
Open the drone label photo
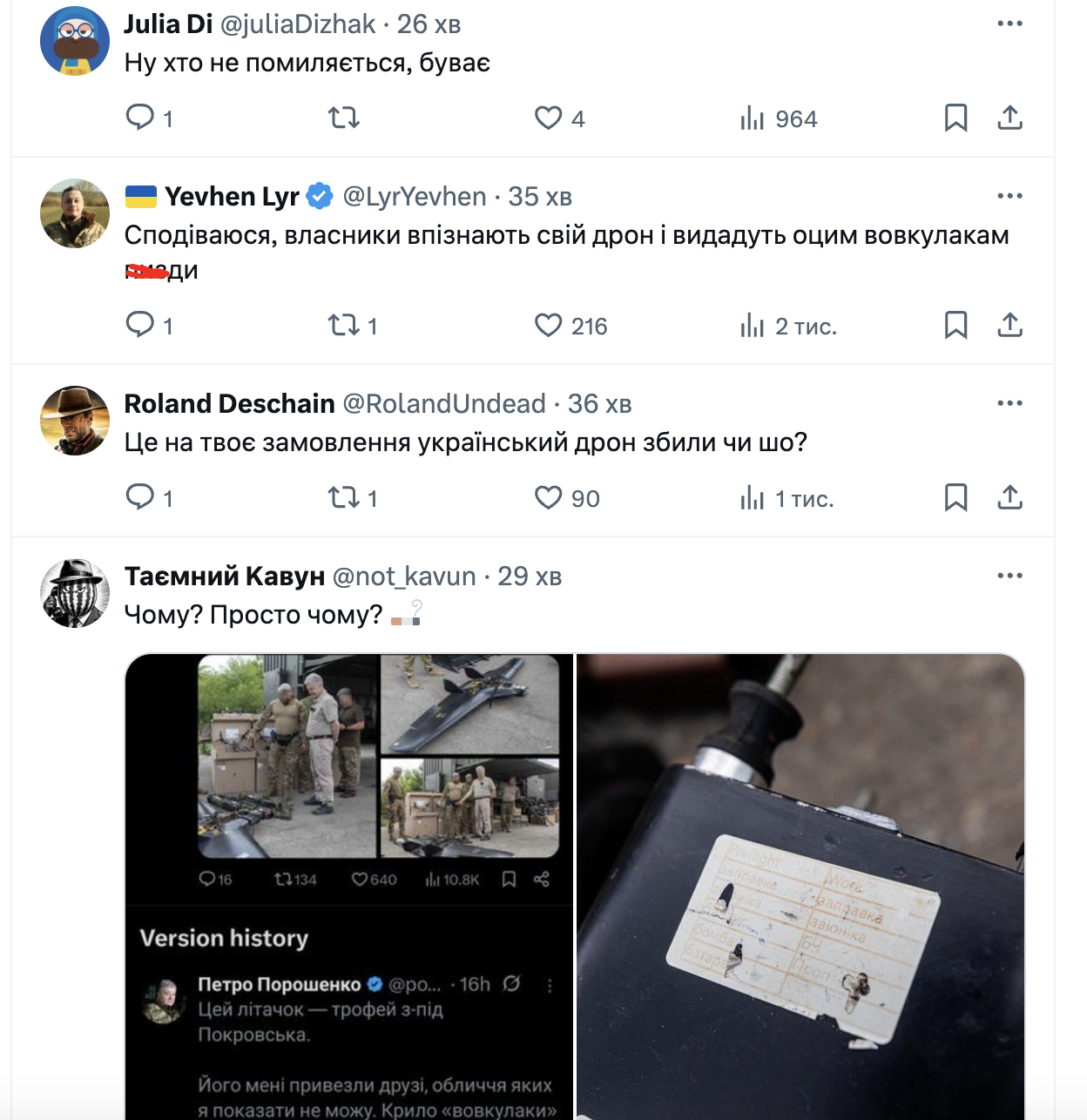coord(800,886)
